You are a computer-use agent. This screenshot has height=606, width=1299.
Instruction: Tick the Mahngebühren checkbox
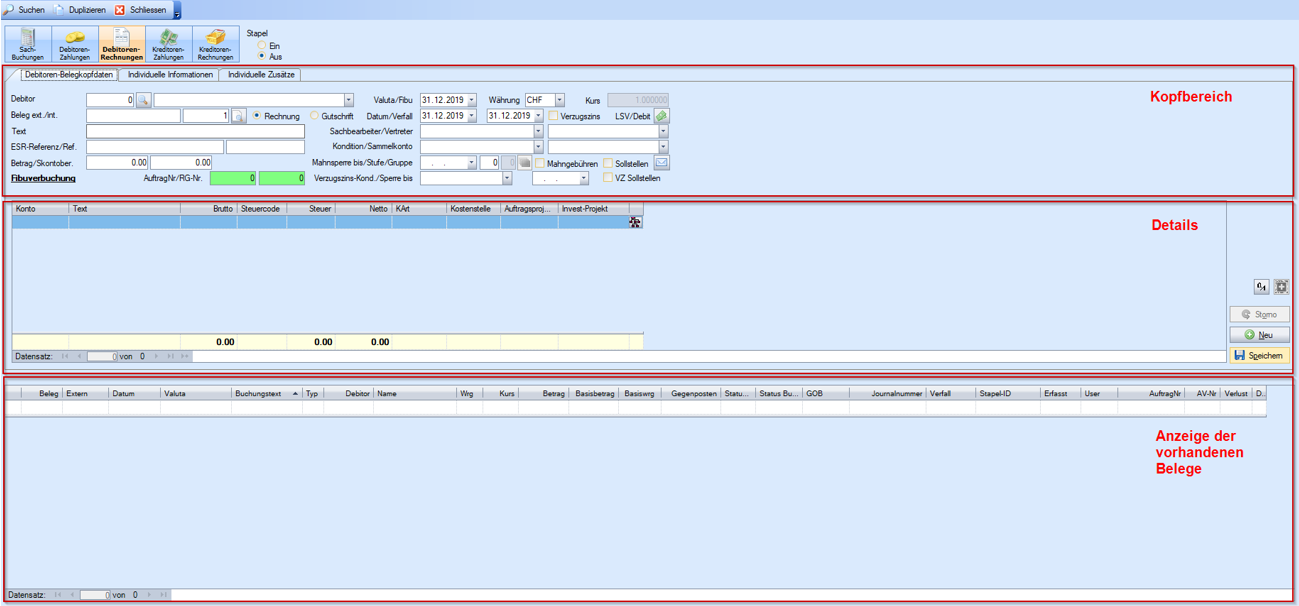tap(540, 163)
